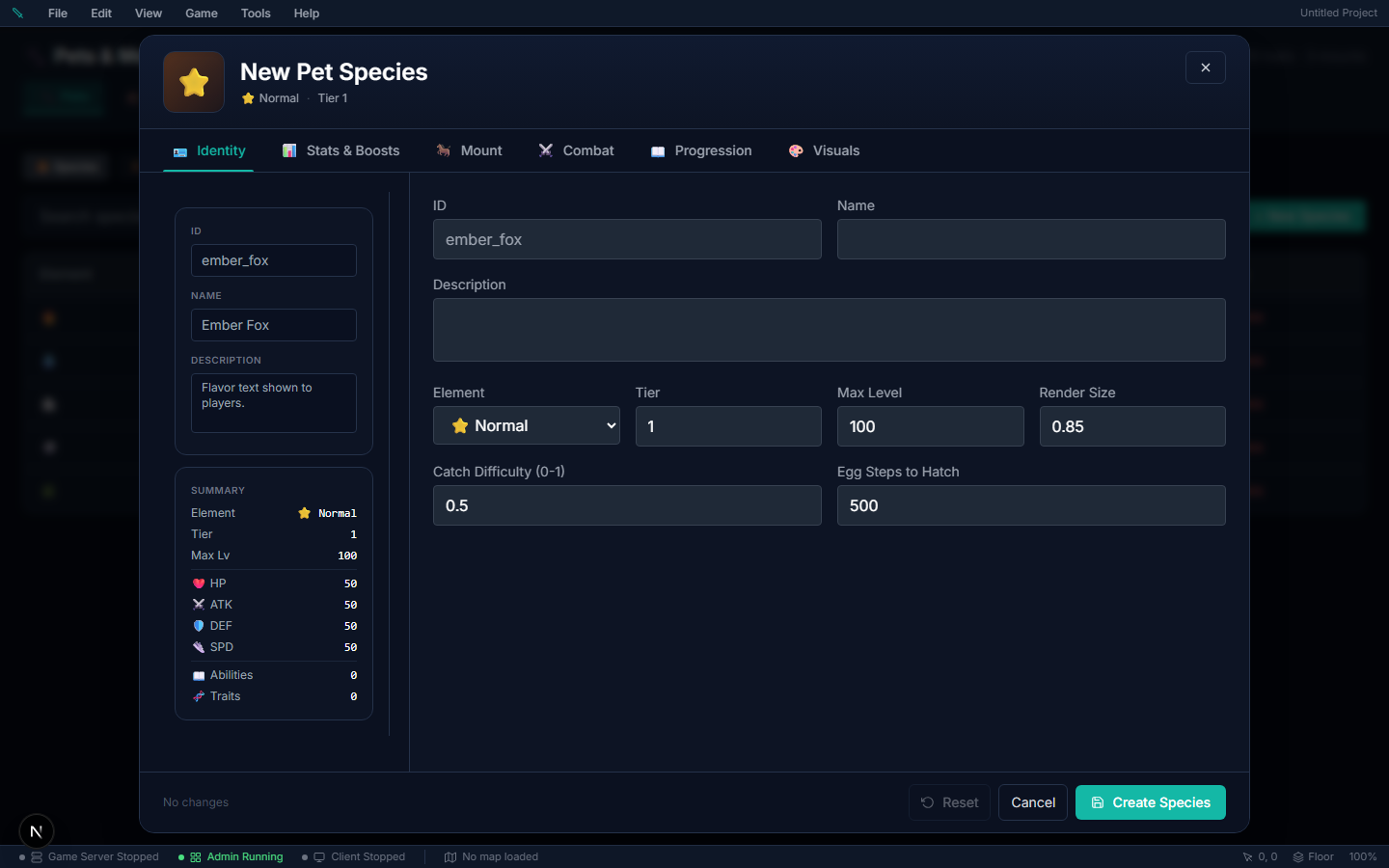This screenshot has height=868, width=1389.
Task: Click the 'Max Lv' summary row
Action: pyautogui.click(x=274, y=556)
